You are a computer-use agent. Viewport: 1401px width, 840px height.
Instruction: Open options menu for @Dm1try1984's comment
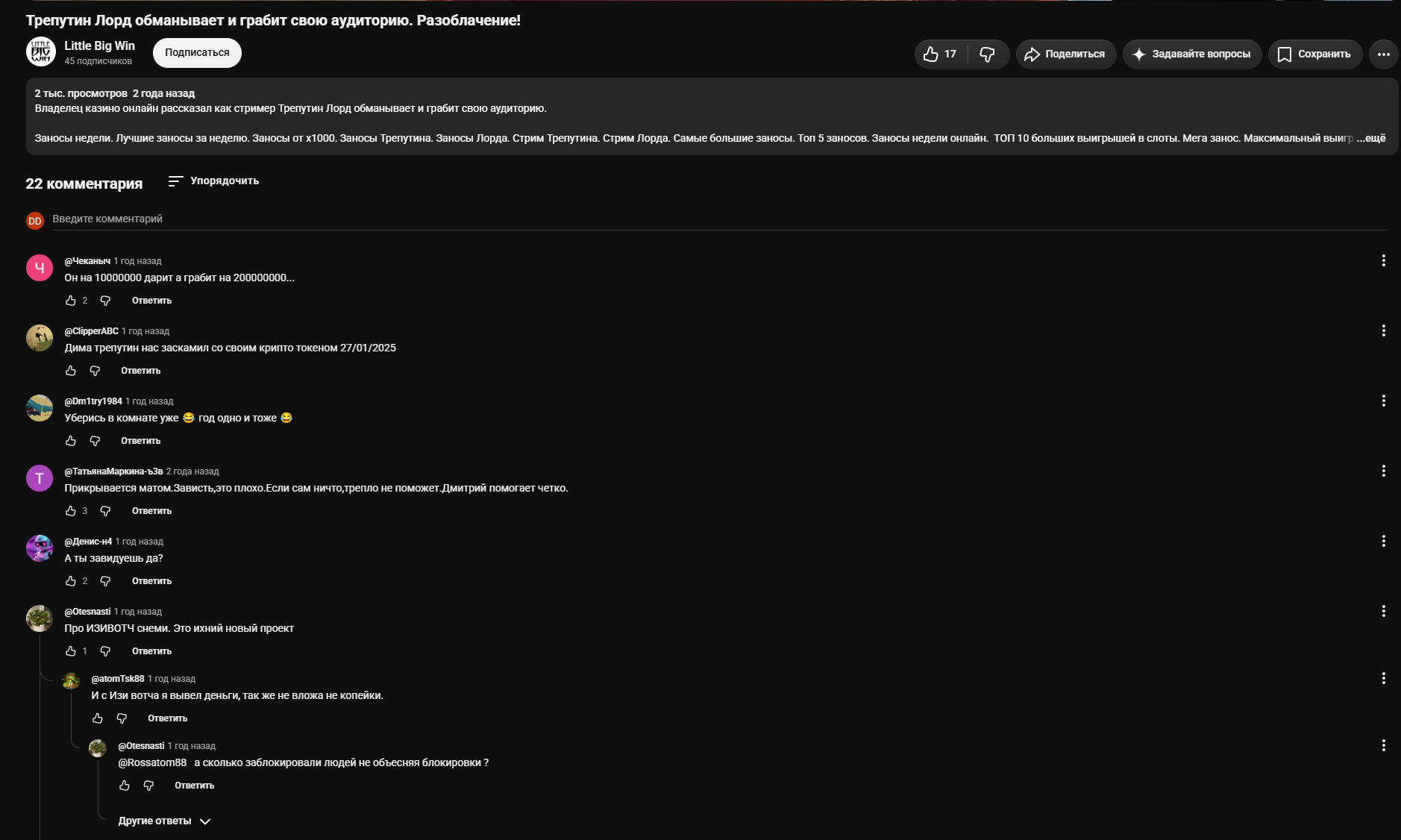(1383, 401)
